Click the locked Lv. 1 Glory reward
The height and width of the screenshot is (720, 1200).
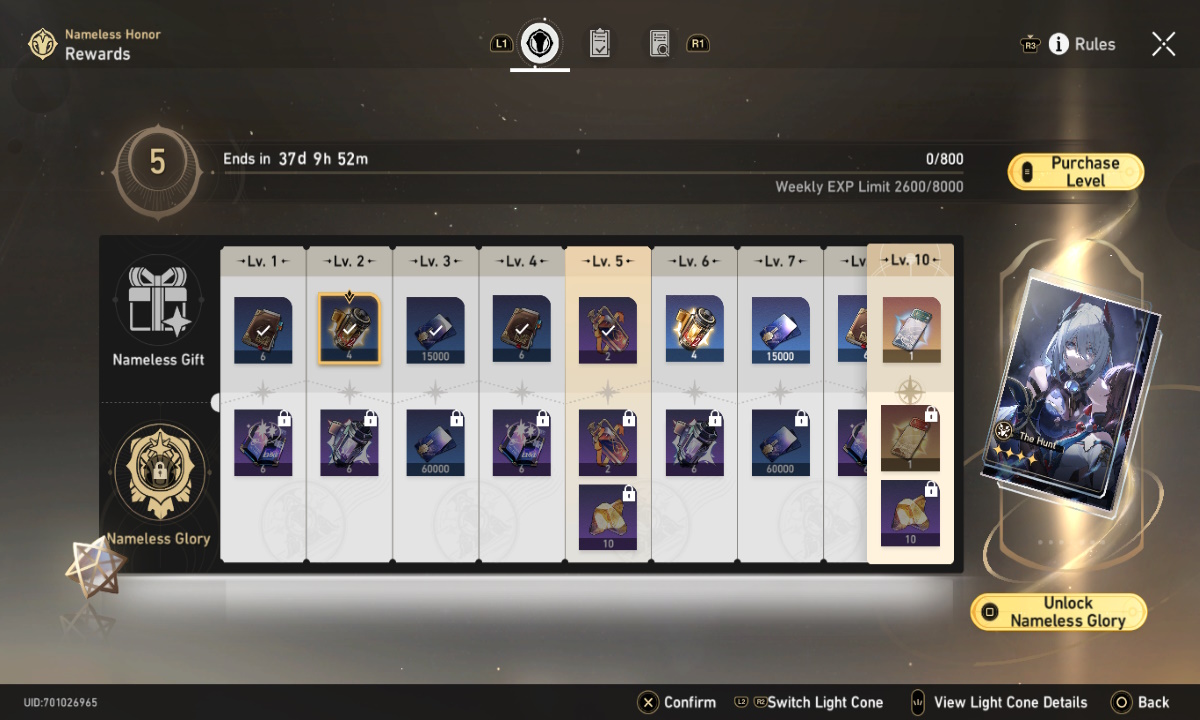263,443
